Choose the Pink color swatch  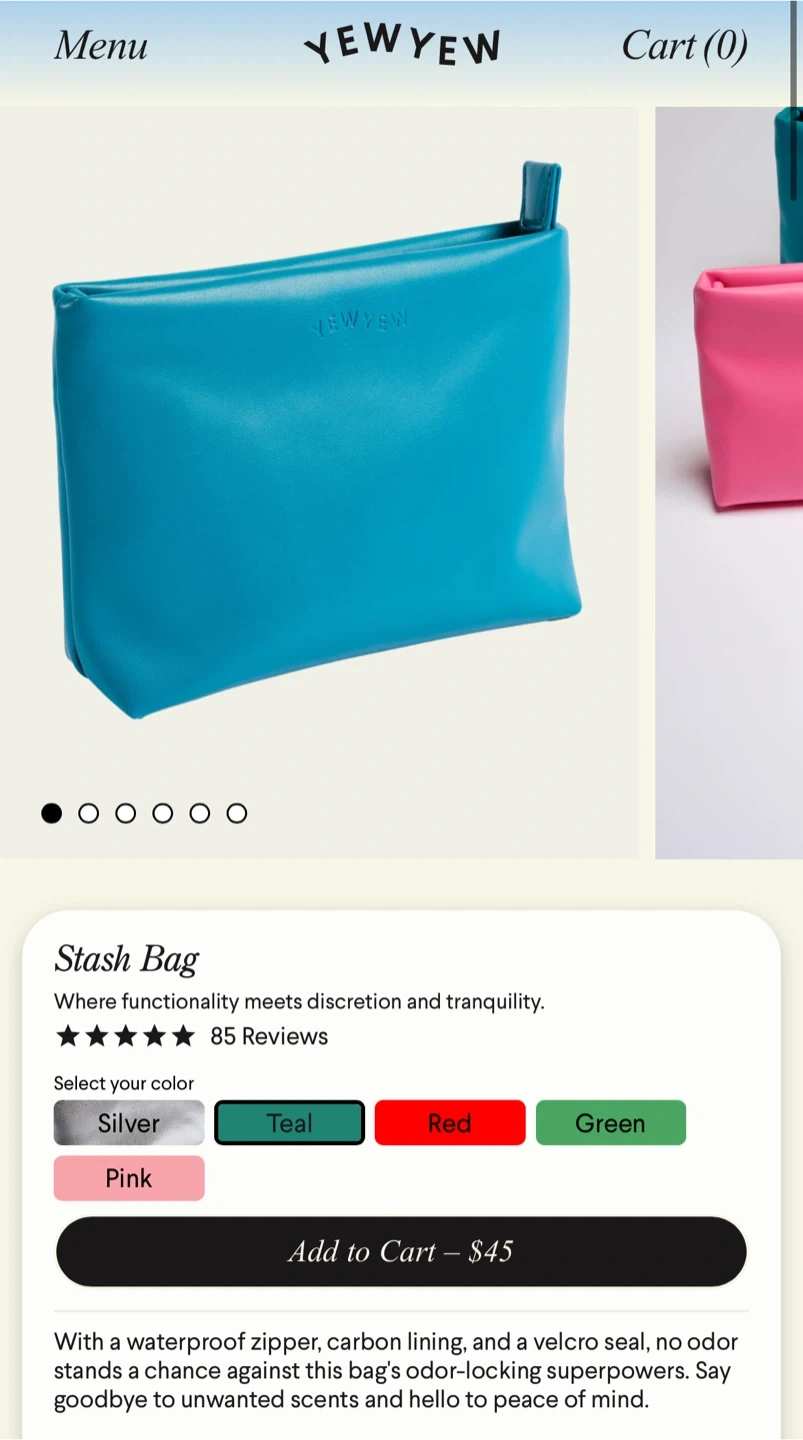coord(129,1178)
